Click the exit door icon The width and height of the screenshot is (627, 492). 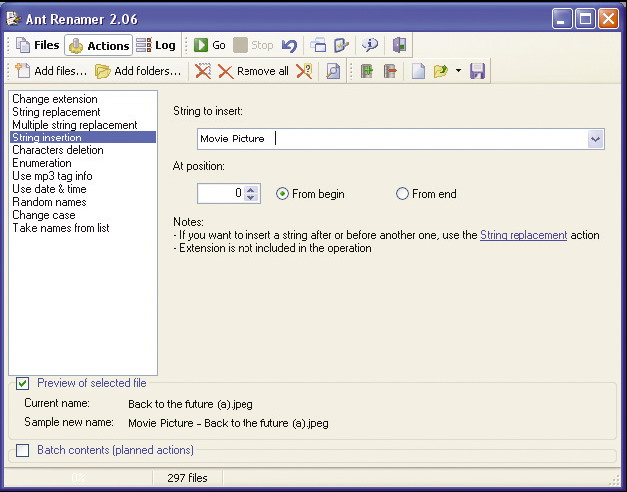[399, 45]
